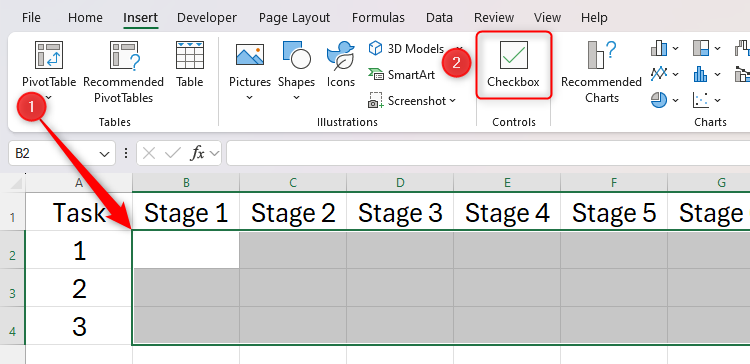Click inside the formula bar input
The image size is (750, 364).
[488, 153]
